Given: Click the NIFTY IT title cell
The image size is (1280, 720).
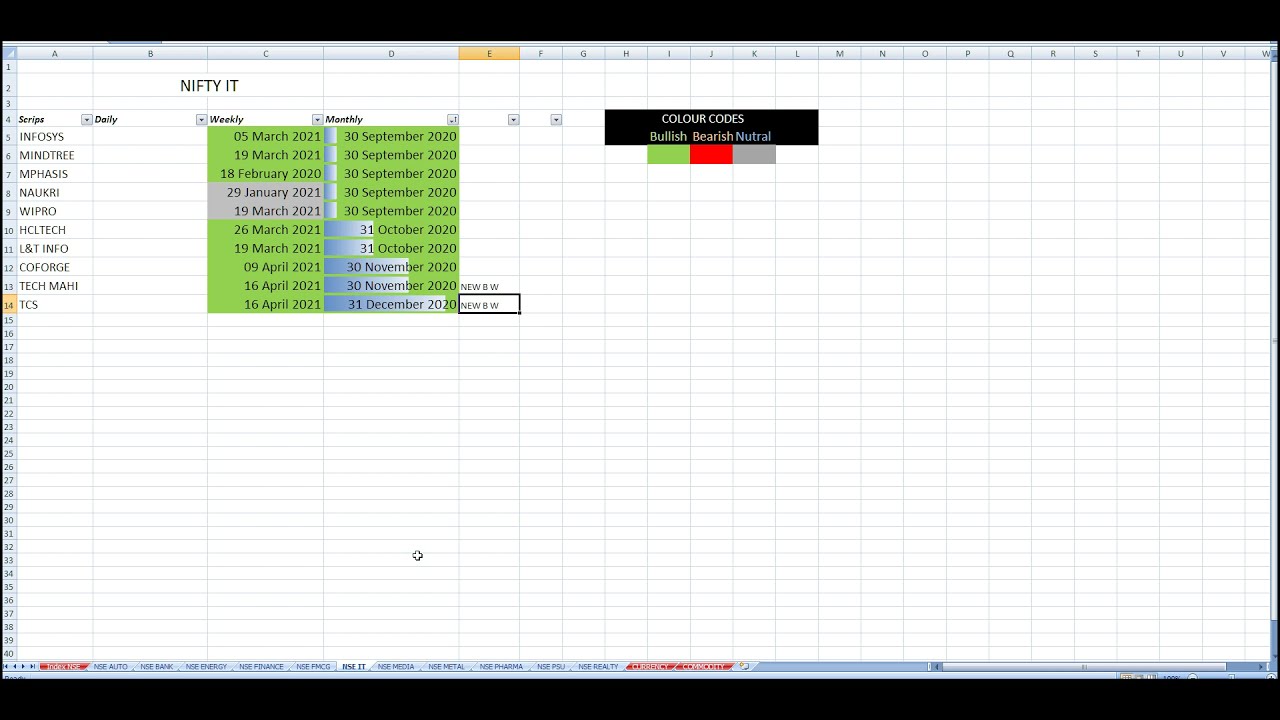Looking at the screenshot, I should (209, 86).
